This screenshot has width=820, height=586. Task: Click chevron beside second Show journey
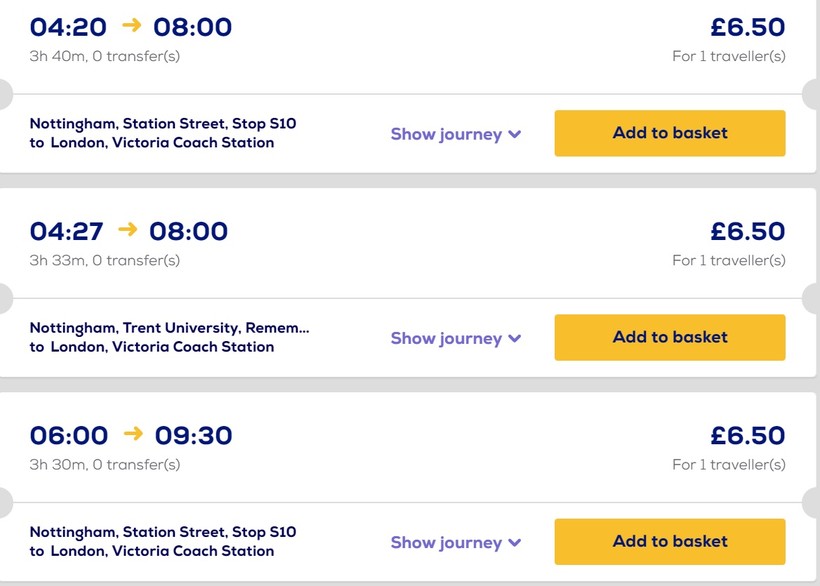[x=515, y=338]
